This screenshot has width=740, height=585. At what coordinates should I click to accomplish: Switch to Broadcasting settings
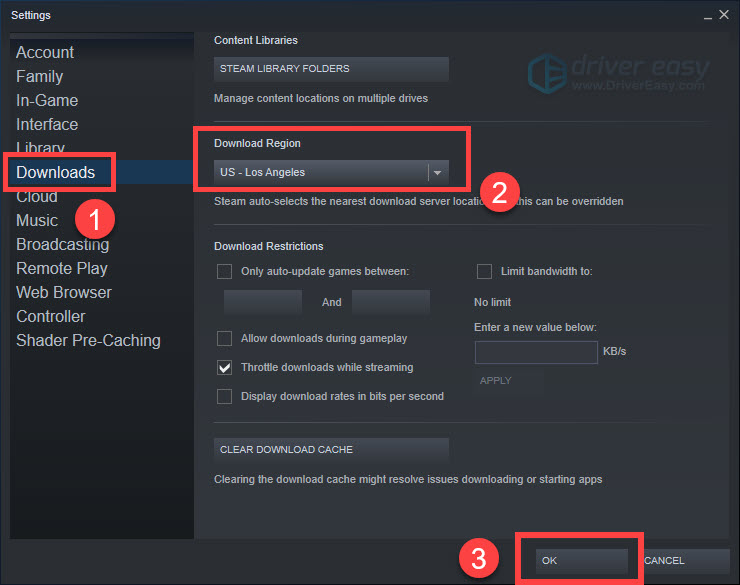62,244
